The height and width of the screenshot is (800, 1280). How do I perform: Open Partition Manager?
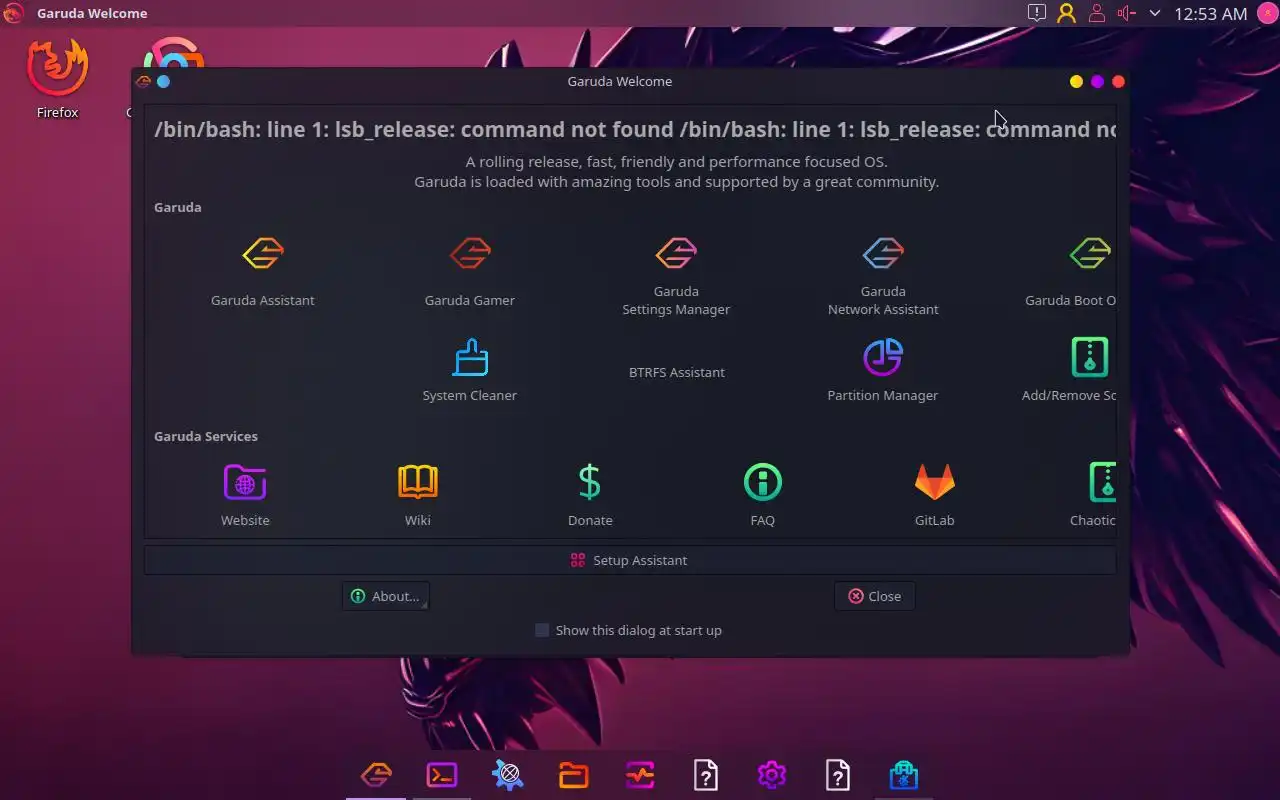pyautogui.click(x=883, y=370)
